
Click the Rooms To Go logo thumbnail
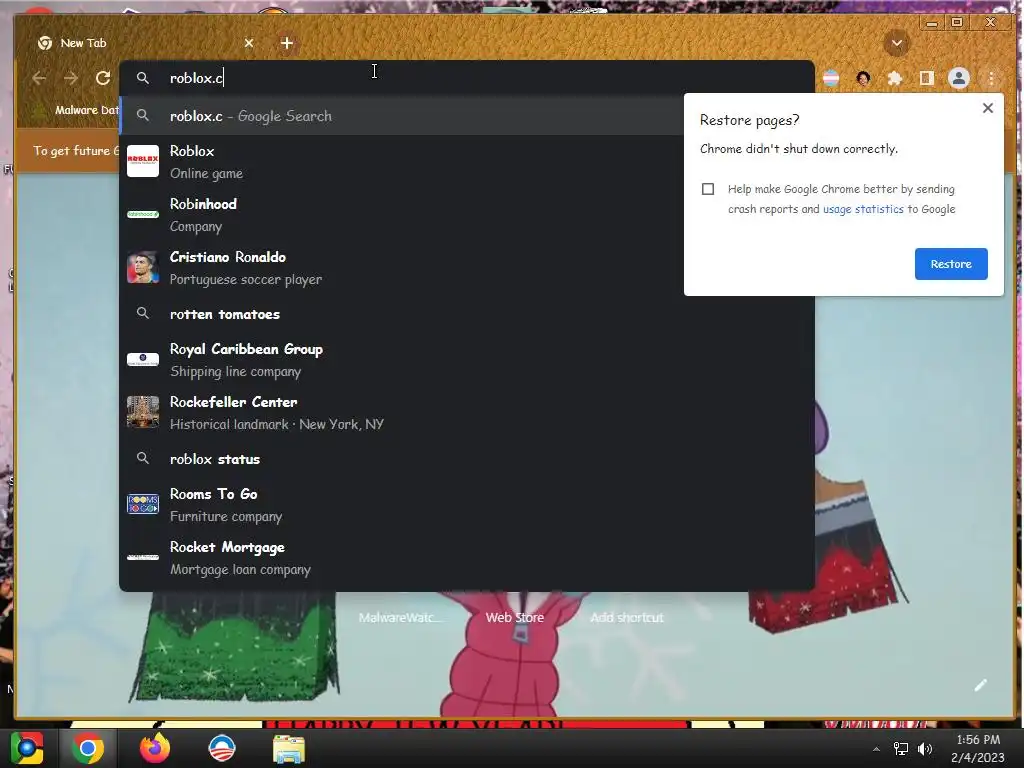[x=143, y=504]
